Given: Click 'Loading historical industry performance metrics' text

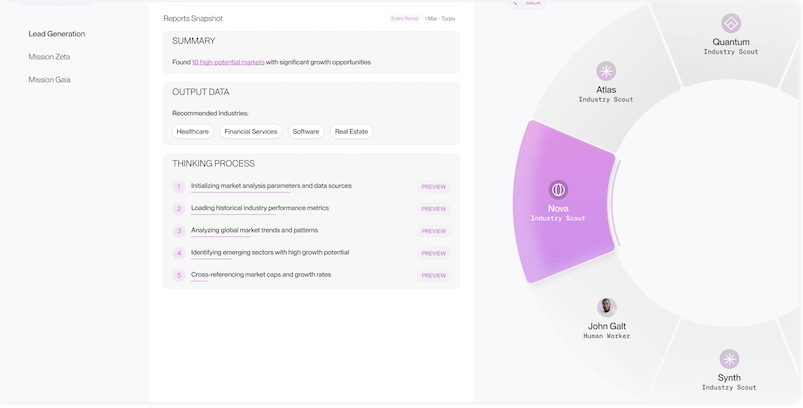Looking at the screenshot, I should [260, 208].
